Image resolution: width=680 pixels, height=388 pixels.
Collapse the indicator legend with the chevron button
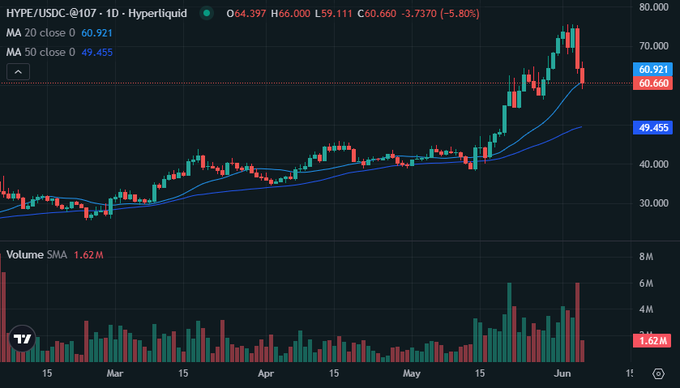18,72
